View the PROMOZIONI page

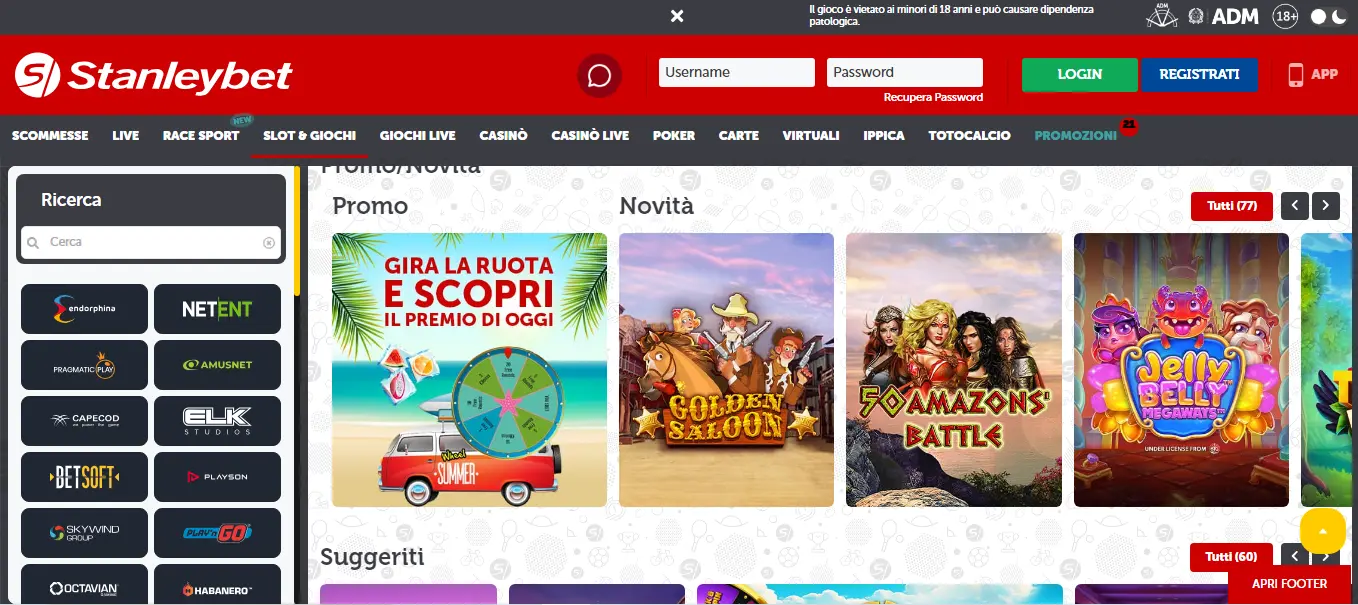click(x=1076, y=135)
